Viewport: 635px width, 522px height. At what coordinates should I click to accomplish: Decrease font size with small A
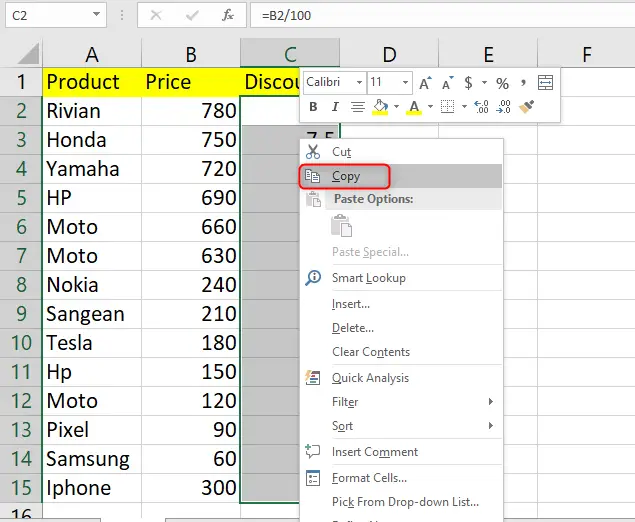(x=447, y=83)
